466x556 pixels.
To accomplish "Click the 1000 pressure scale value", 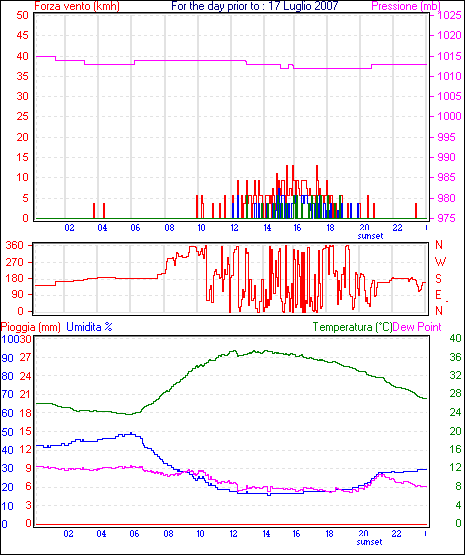I will point(449,117).
